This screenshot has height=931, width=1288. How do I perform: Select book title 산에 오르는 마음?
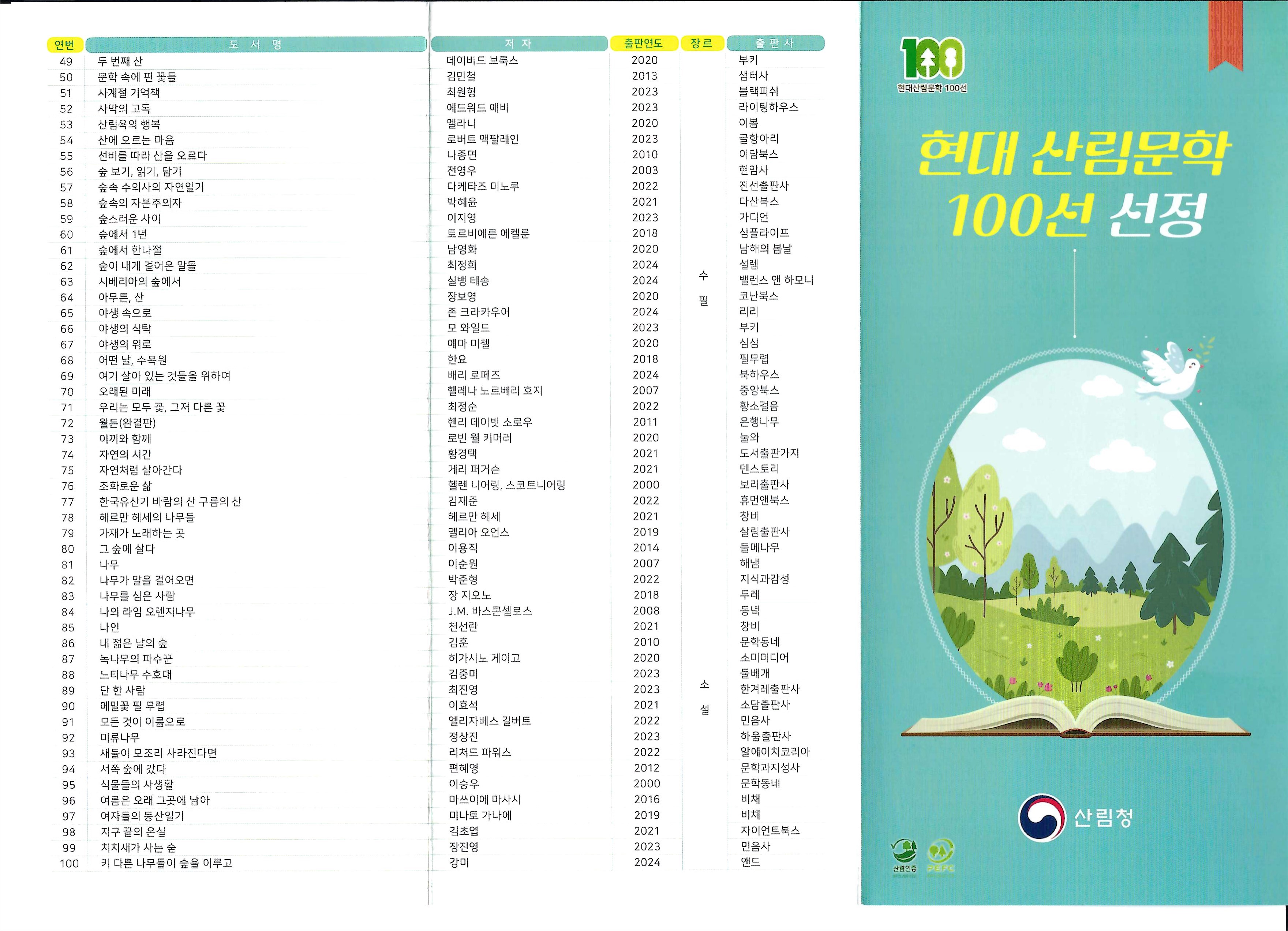tap(136, 140)
